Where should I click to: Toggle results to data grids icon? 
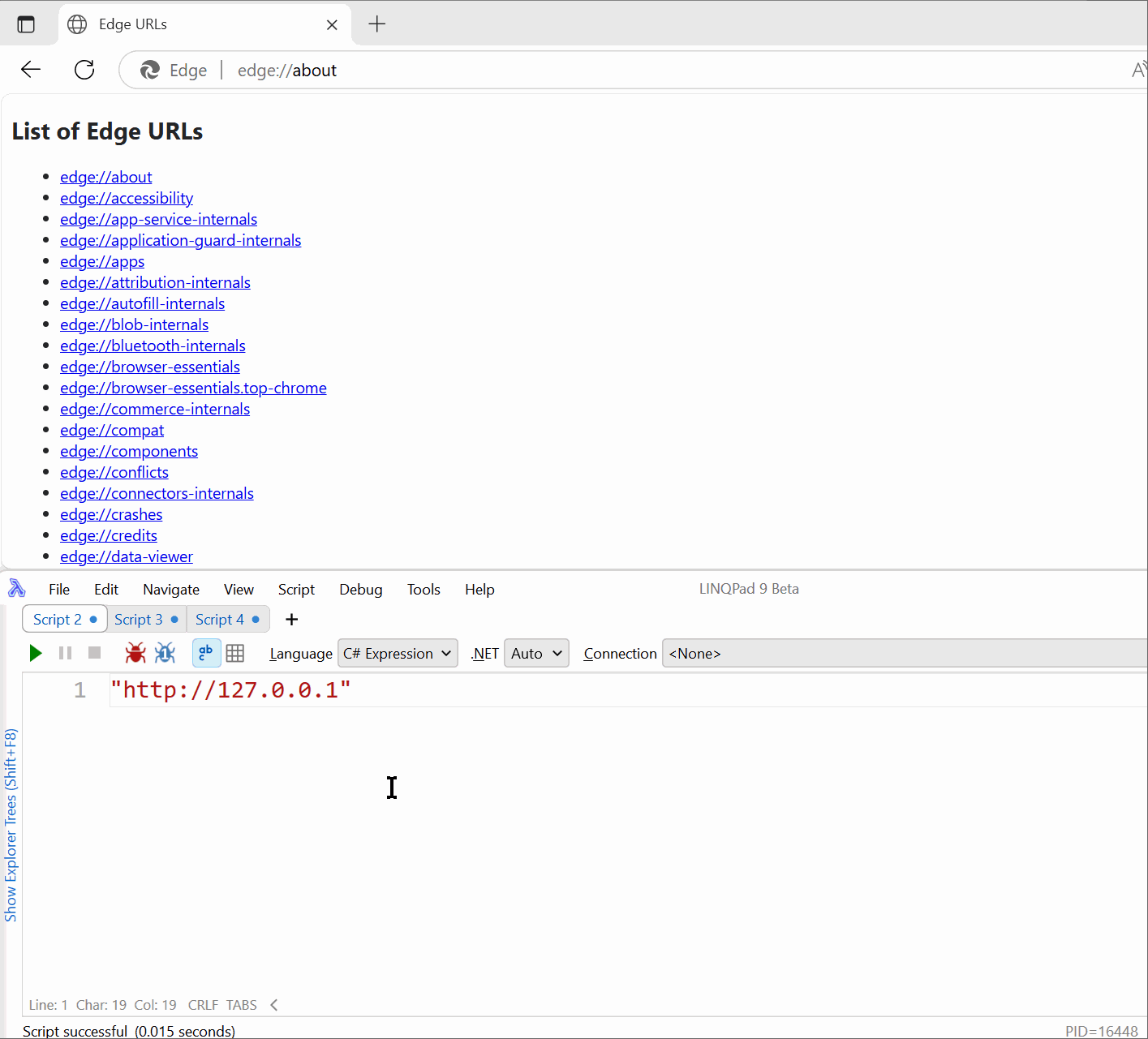pyautogui.click(x=235, y=653)
